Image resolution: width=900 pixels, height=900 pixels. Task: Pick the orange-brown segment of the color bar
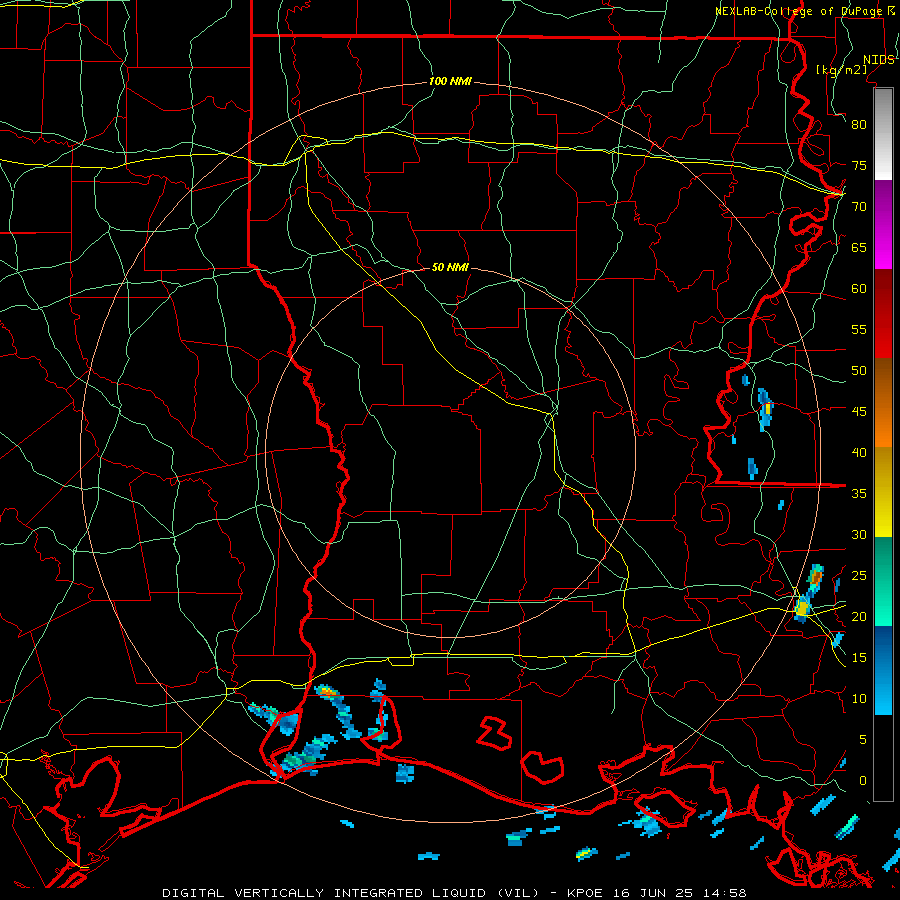pos(883,402)
